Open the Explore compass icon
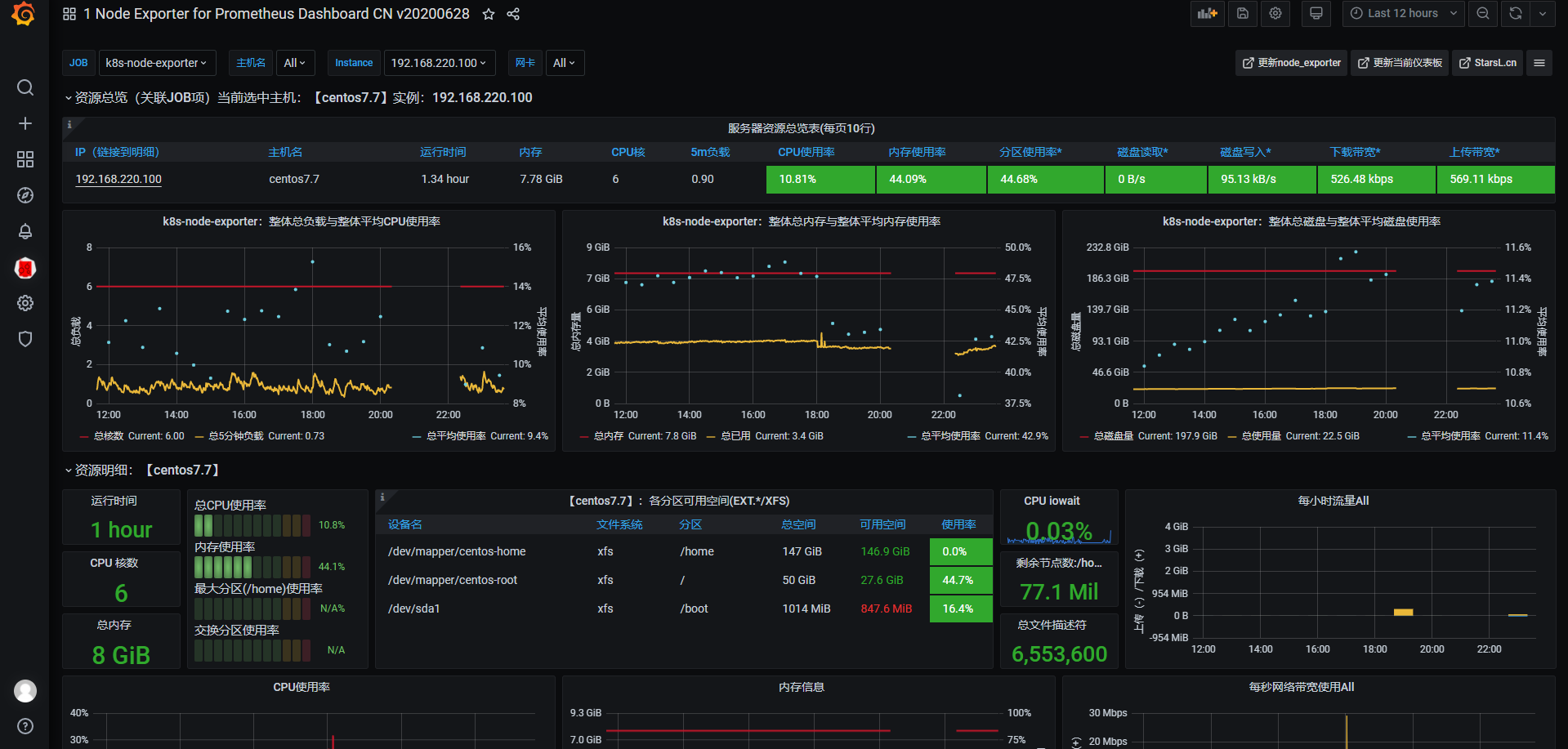The width and height of the screenshot is (1568, 749). click(25, 195)
